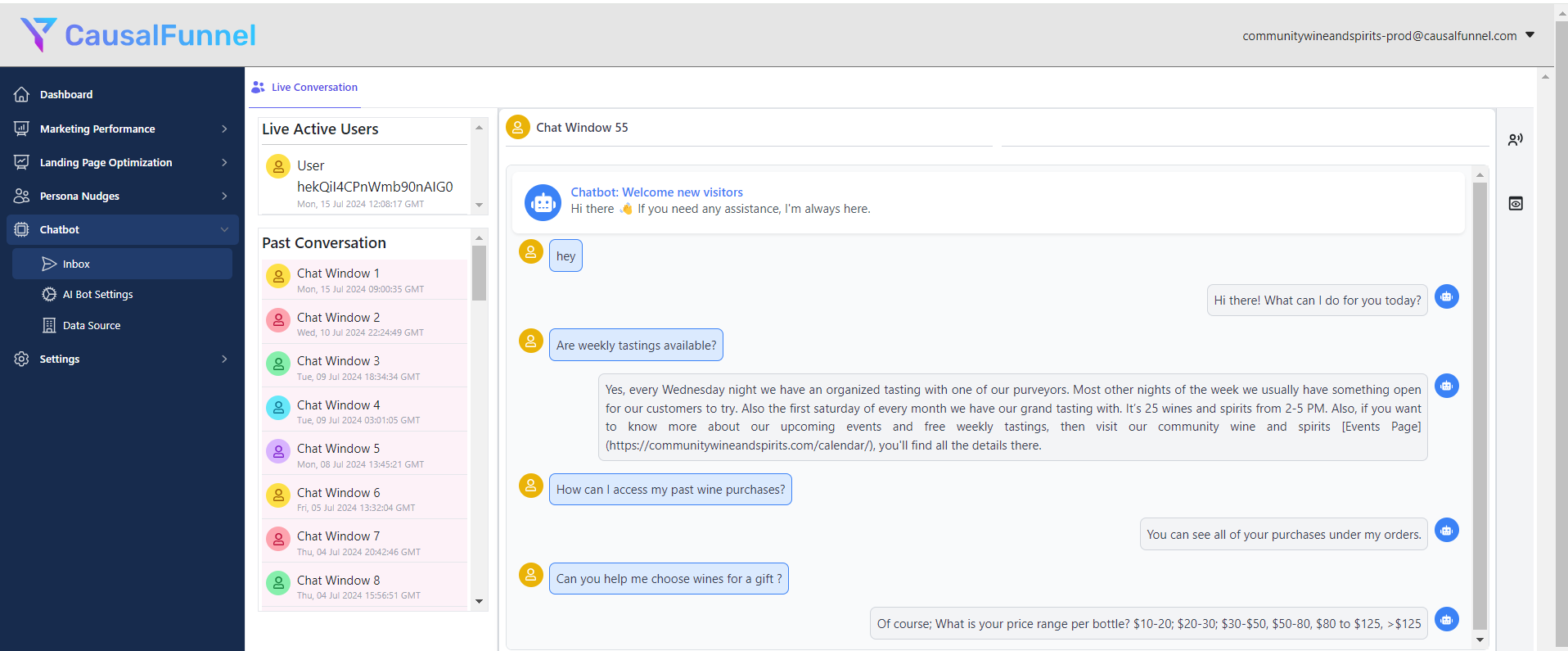Expand the Marketing Performance submenu chevron
The image size is (1568, 651).
(x=224, y=129)
